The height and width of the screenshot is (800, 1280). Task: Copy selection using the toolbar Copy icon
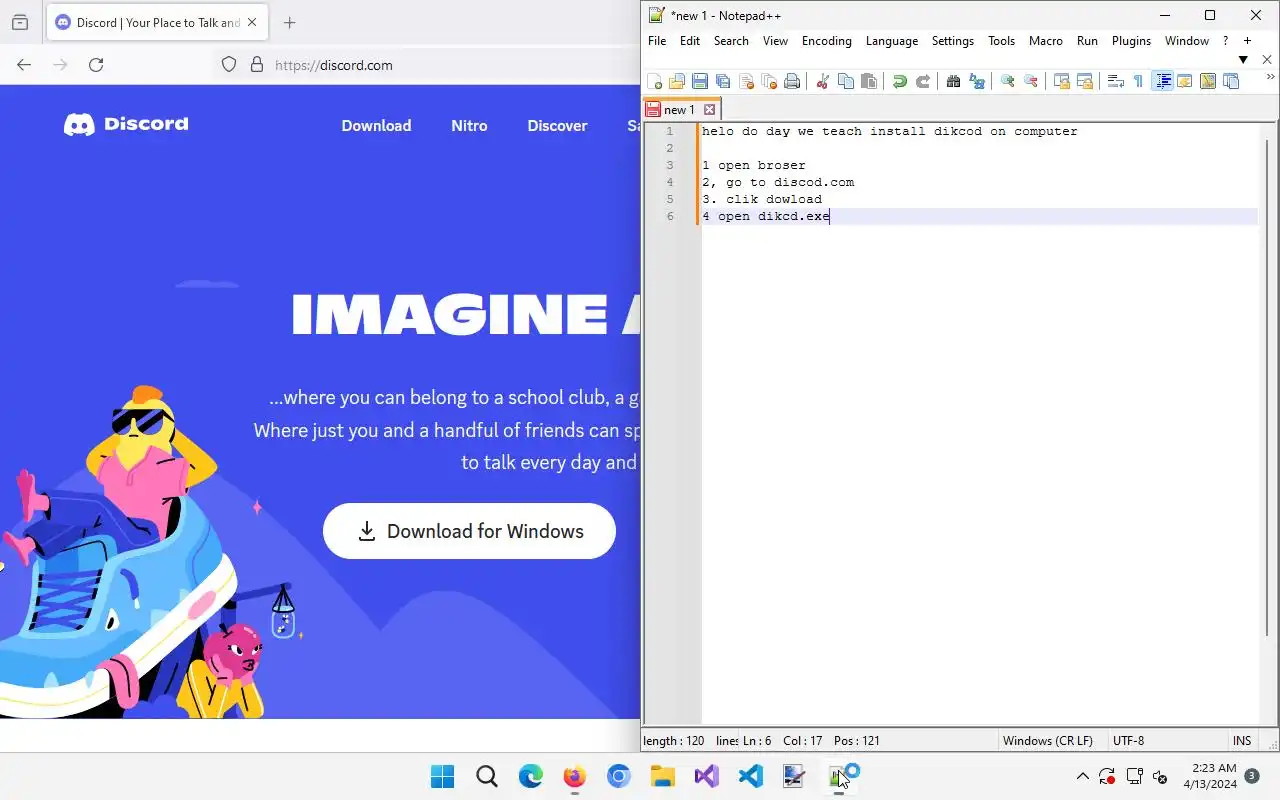tap(845, 82)
